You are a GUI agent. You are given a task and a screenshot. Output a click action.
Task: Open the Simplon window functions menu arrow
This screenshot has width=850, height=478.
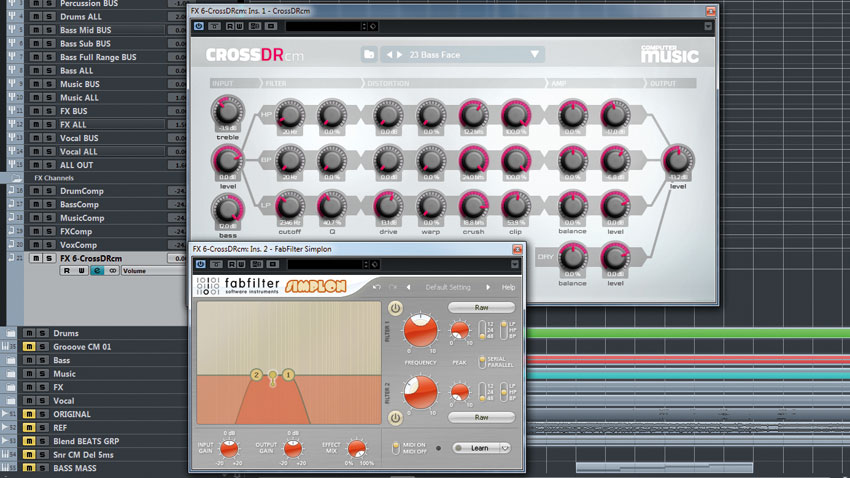coord(514,264)
